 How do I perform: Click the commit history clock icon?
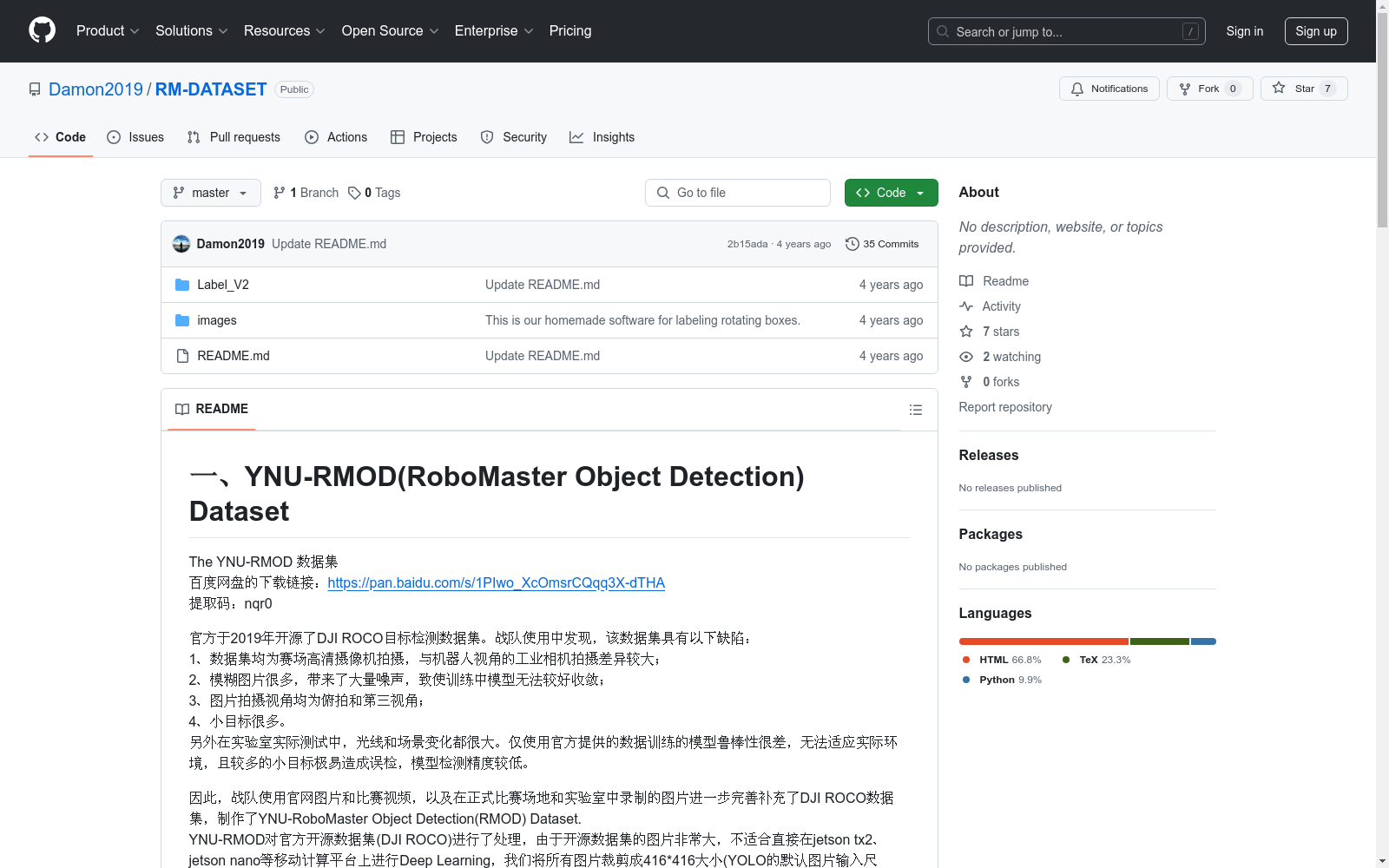(x=852, y=244)
